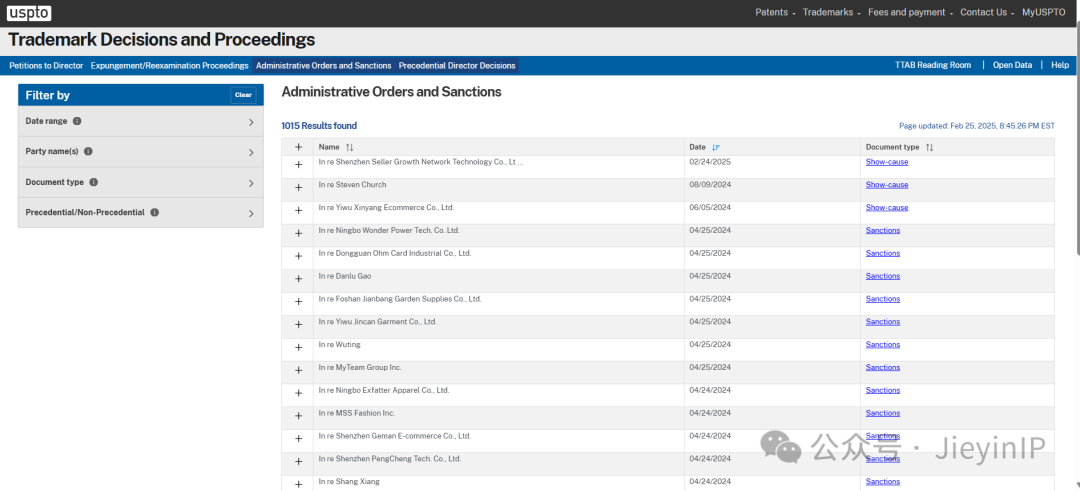Expand the In re Wuting row
Screen dimensions: 1080x491
pyautogui.click(x=298, y=347)
